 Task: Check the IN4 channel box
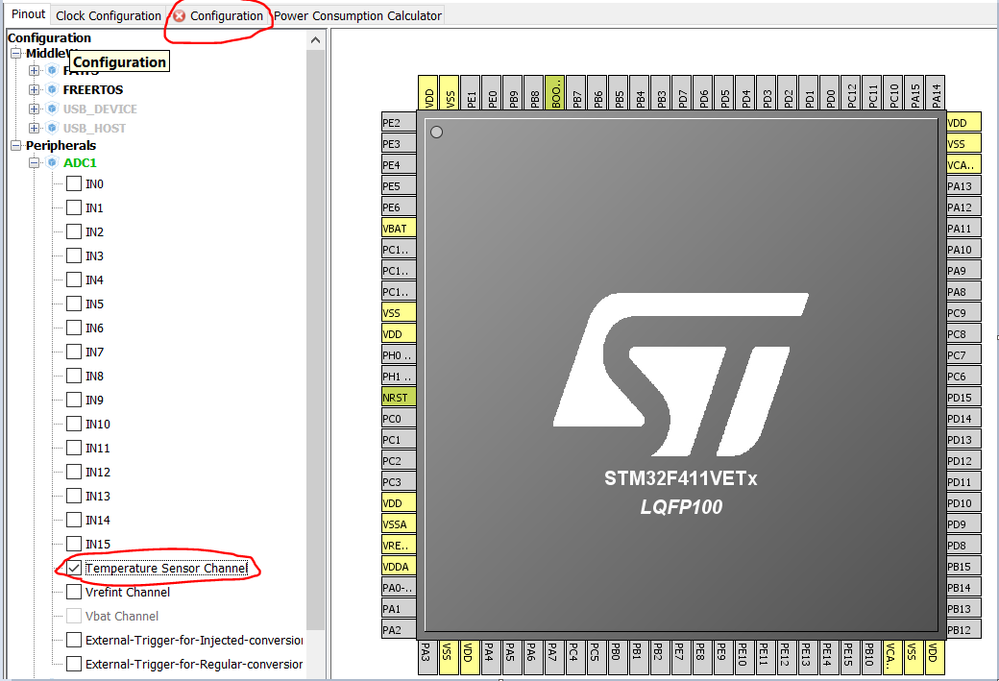pyautogui.click(x=74, y=280)
